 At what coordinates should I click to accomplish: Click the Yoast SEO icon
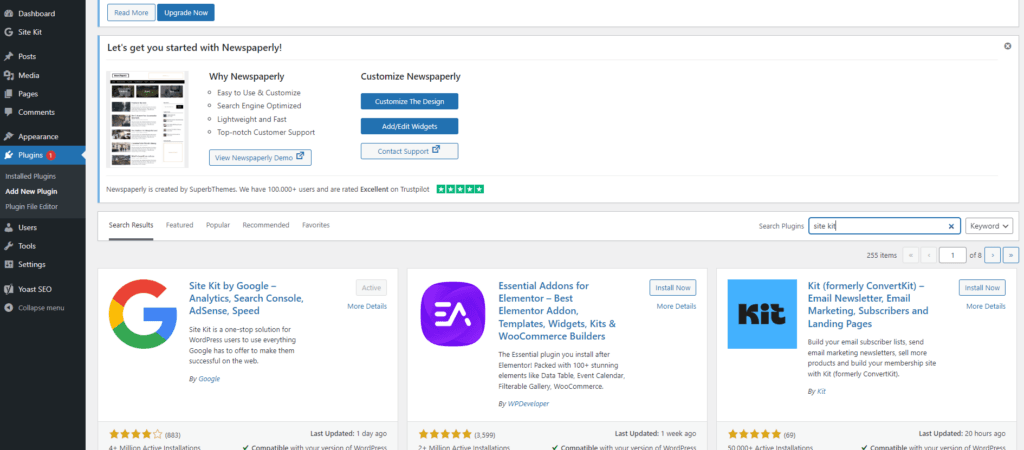pyautogui.click(x=8, y=289)
